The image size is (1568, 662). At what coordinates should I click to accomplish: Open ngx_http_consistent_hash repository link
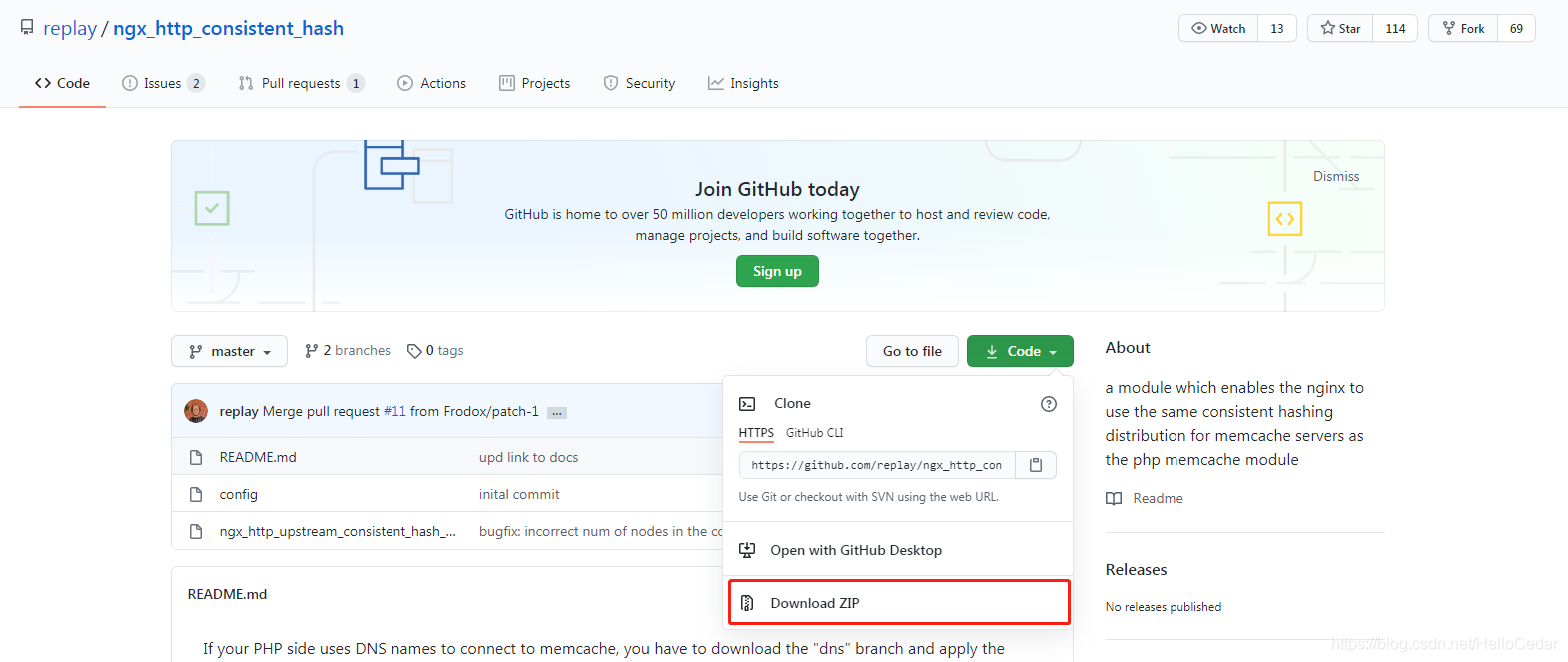pyautogui.click(x=228, y=28)
